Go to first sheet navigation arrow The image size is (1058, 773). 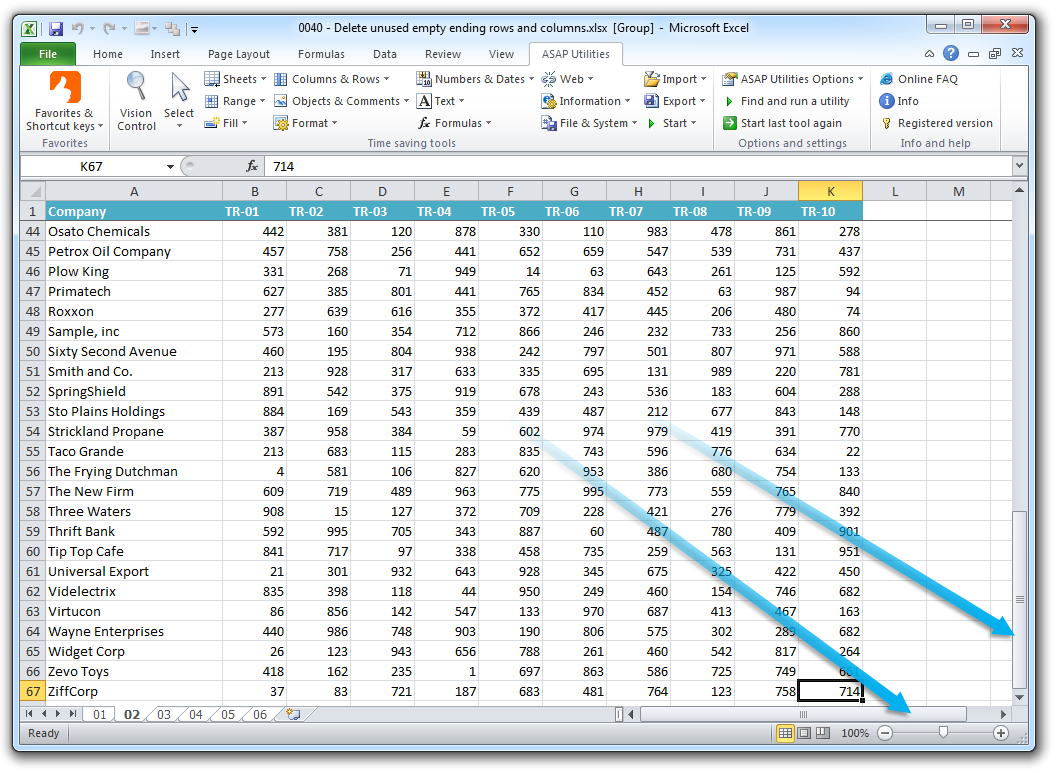[x=29, y=714]
